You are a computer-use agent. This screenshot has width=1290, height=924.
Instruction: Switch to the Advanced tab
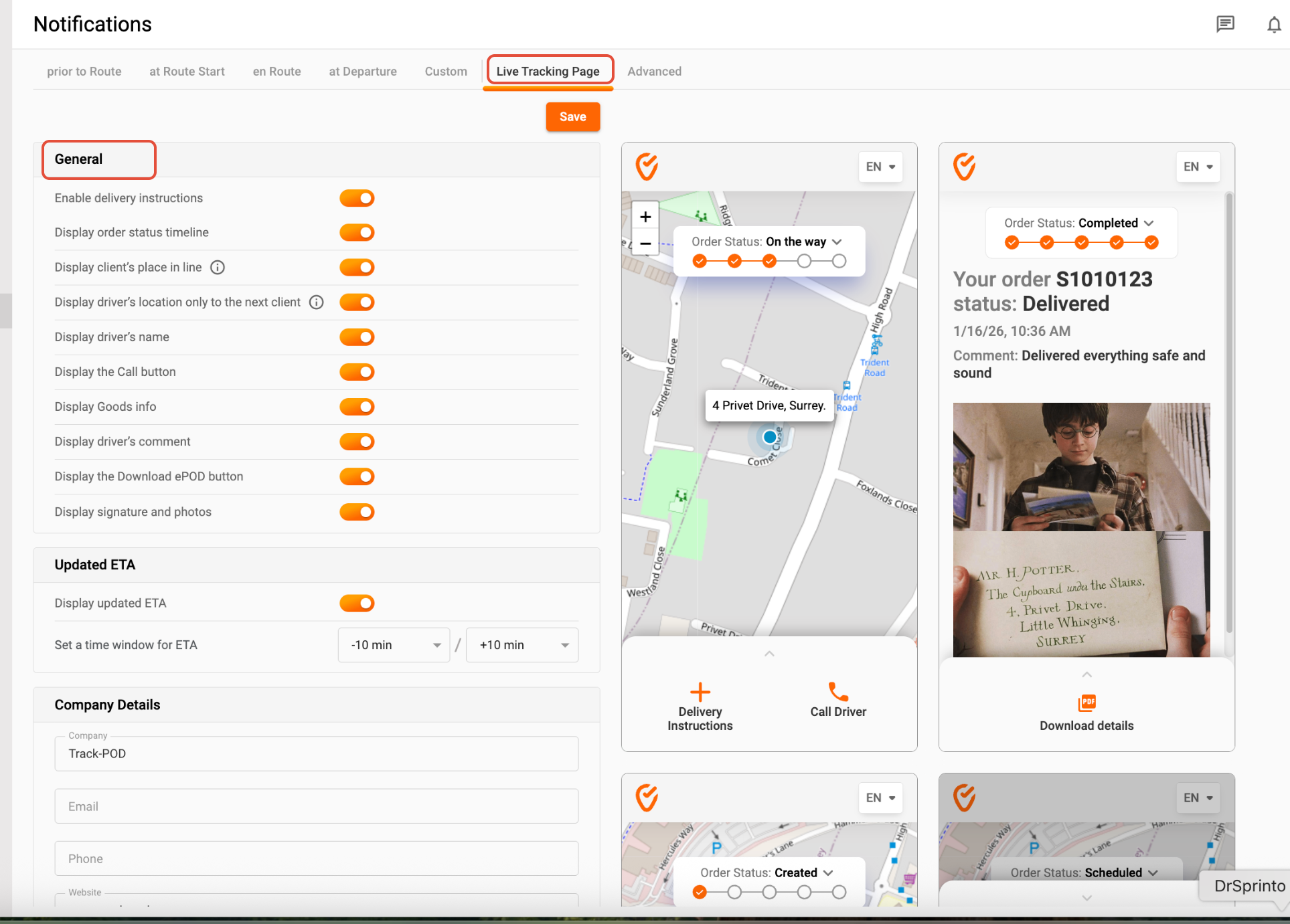pyautogui.click(x=654, y=72)
